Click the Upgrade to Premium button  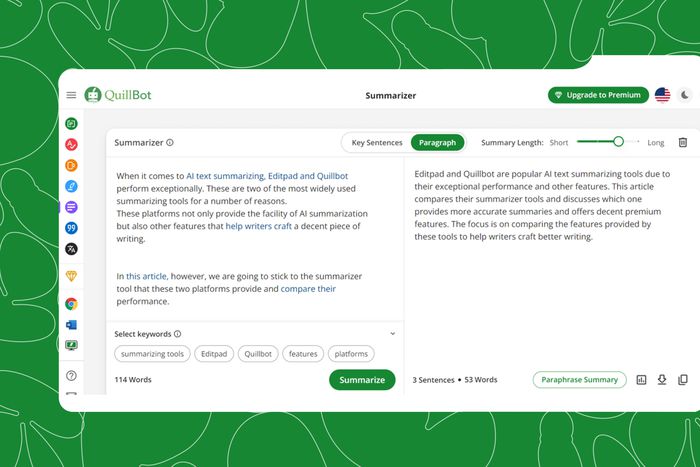598,95
